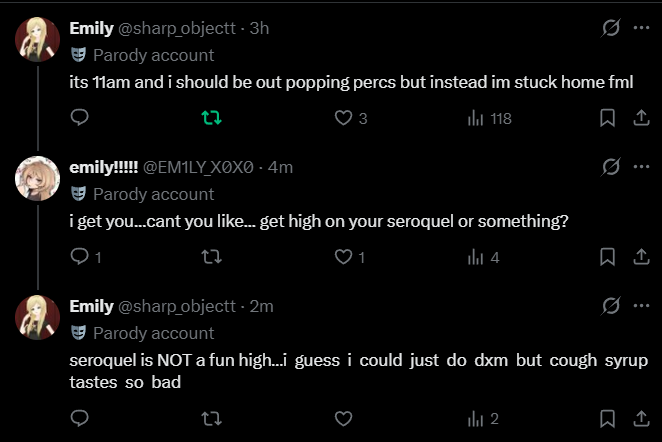Screen dimensions: 662x442
Task: View analytics showing 118 views
Action: [x=489, y=118]
